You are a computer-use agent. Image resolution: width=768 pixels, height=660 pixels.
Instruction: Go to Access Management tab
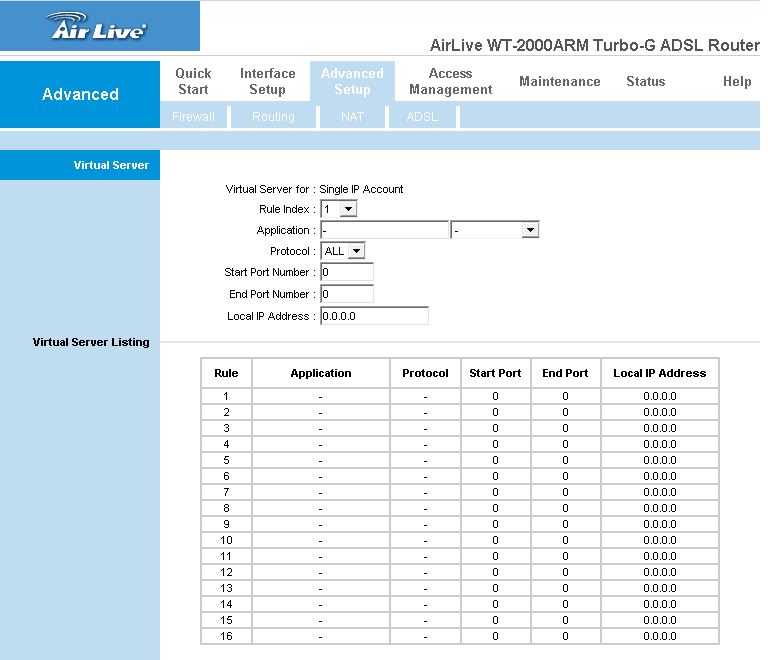(450, 81)
